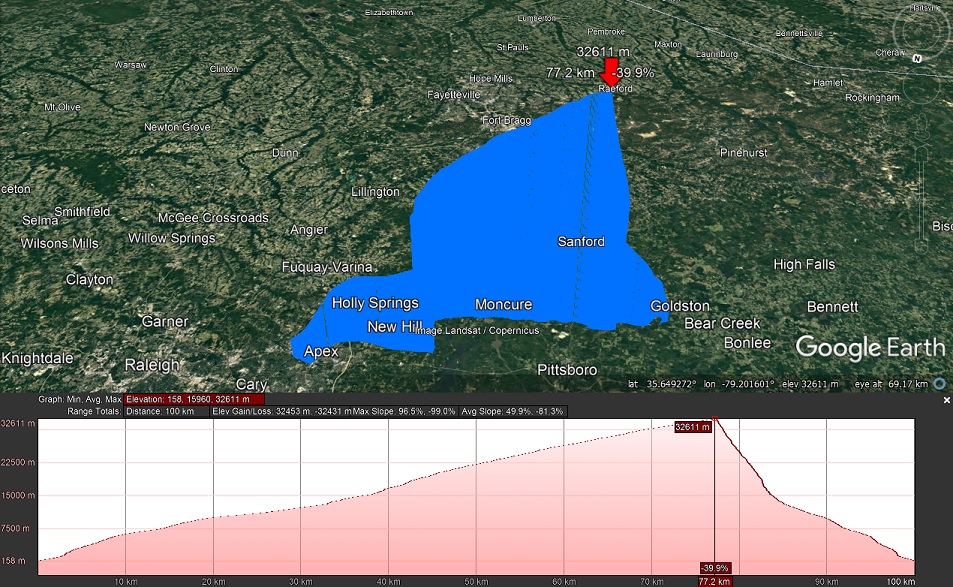Close the elevation profile panel
This screenshot has height=587, width=953.
coord(946,400)
